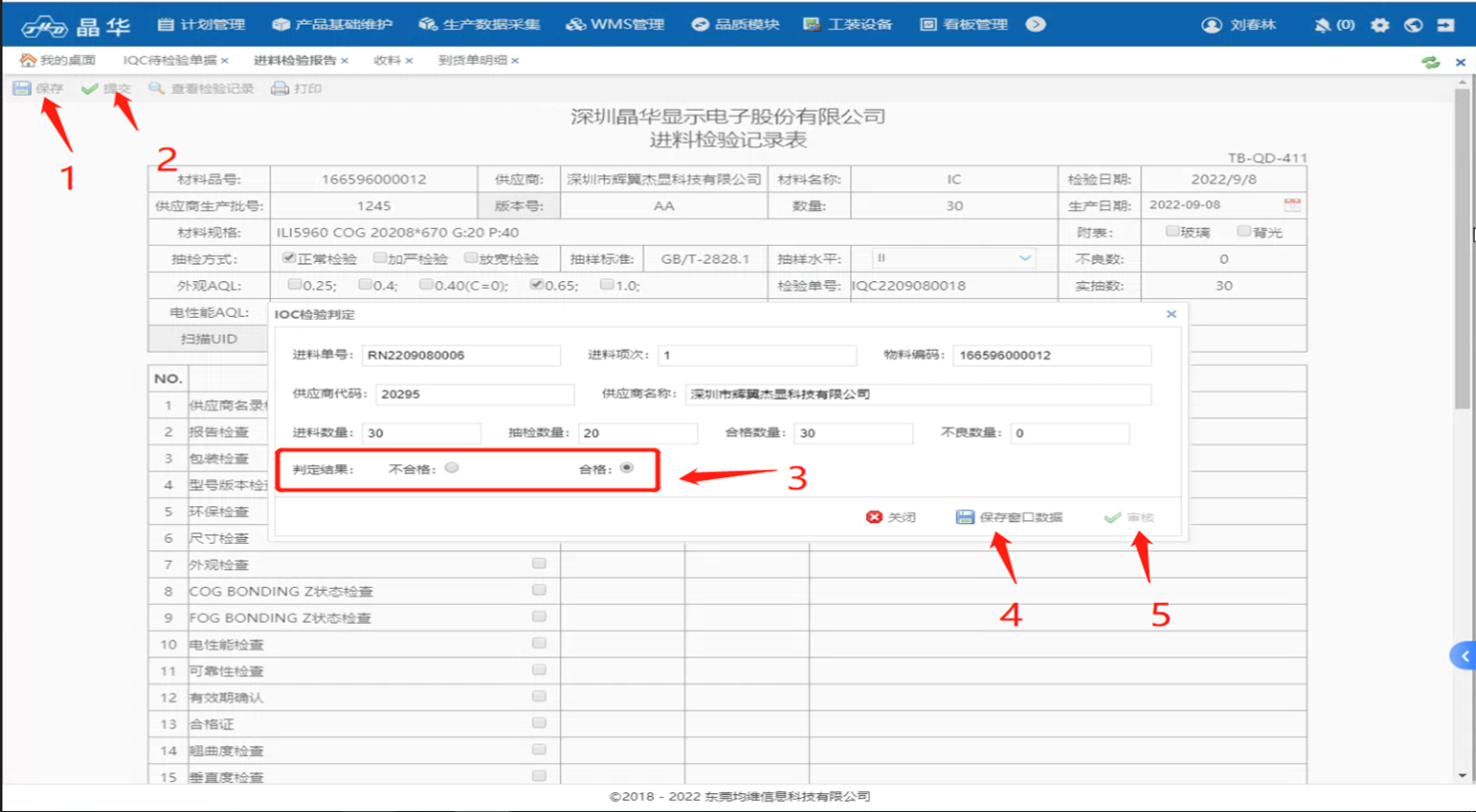The height and width of the screenshot is (812, 1476).
Task: Select the 合格 radio button
Action: [x=627, y=467]
